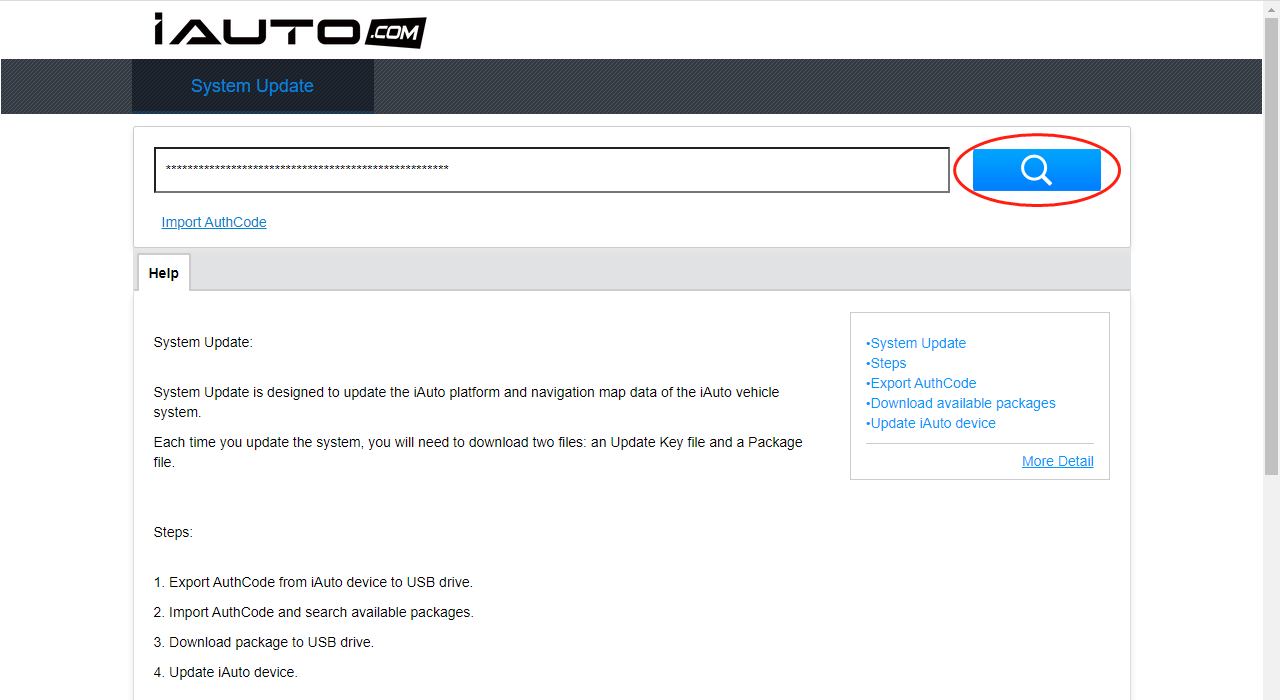Screen dimensions: 1280x700
Task: Click the "System Update:" heading text
Action: pos(203,342)
